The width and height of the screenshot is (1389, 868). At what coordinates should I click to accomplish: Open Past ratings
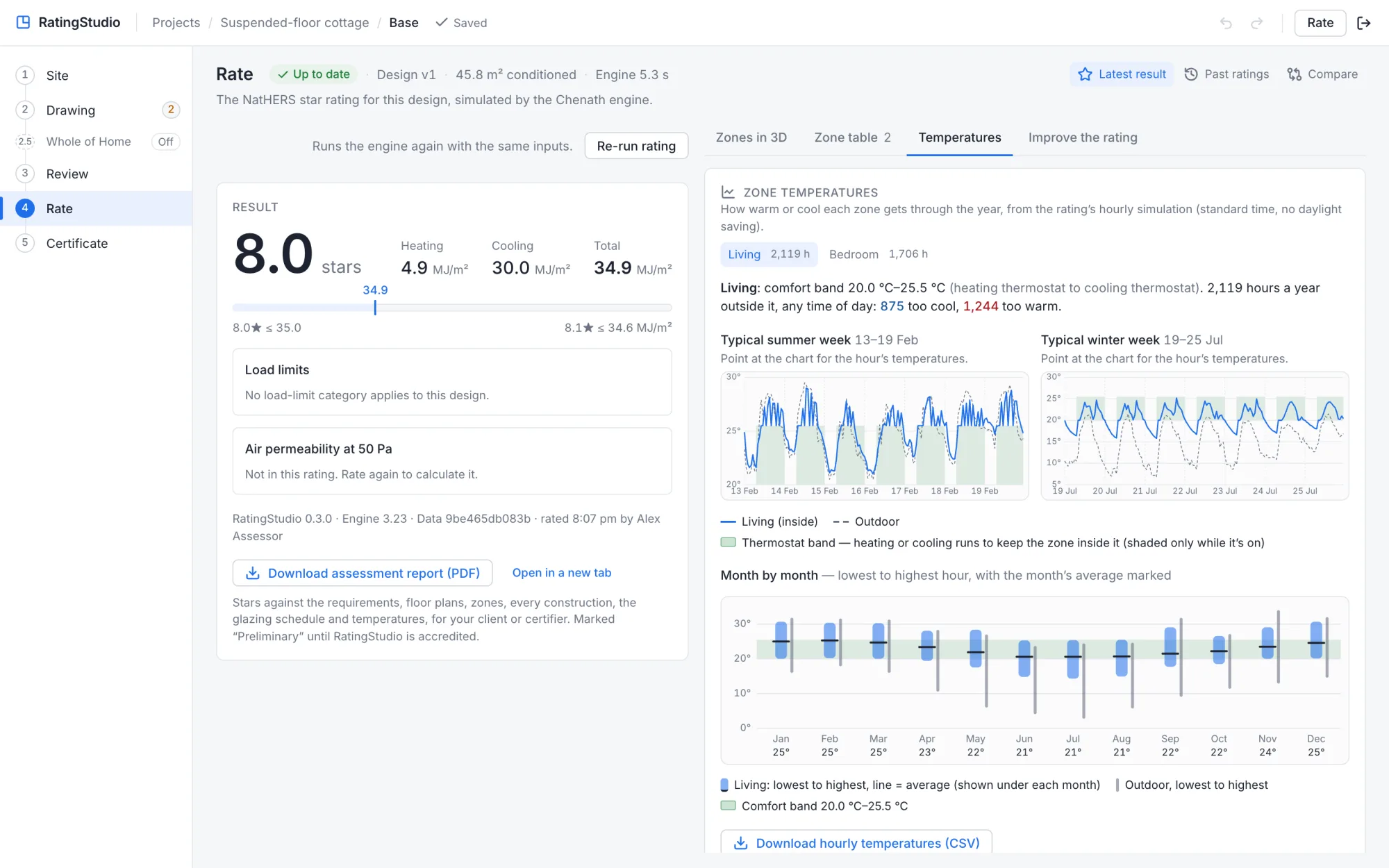click(x=1226, y=74)
